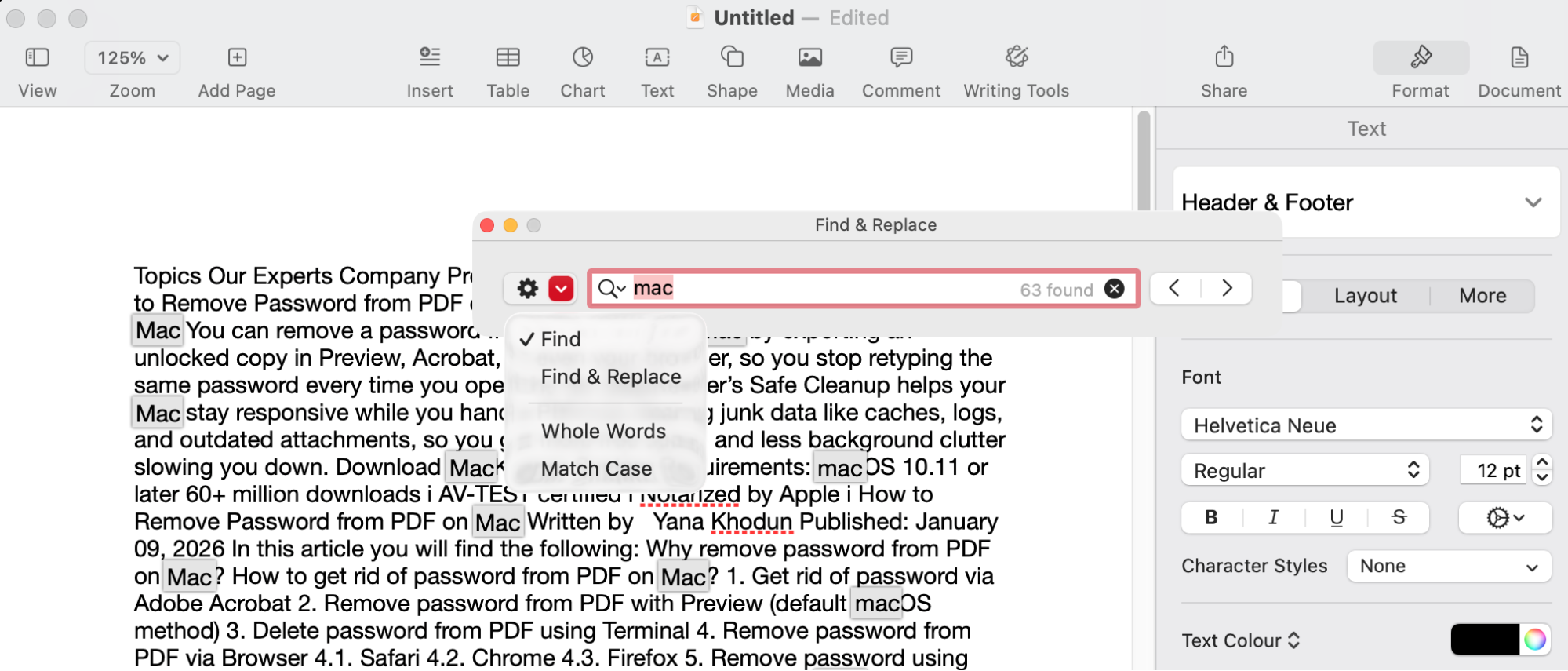The height and width of the screenshot is (671, 1568).
Task: Click the red dropdown arrow beside gear
Action: click(x=561, y=289)
